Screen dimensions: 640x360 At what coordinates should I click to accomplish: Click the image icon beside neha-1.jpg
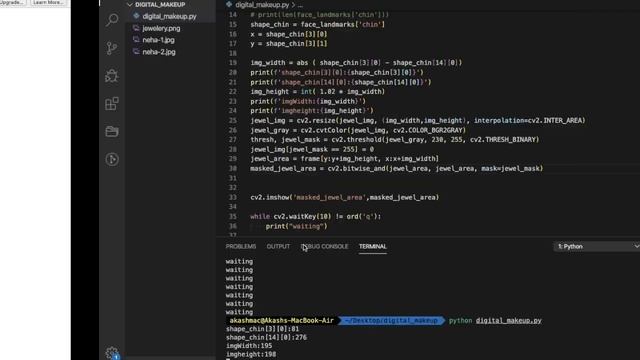coord(136,40)
